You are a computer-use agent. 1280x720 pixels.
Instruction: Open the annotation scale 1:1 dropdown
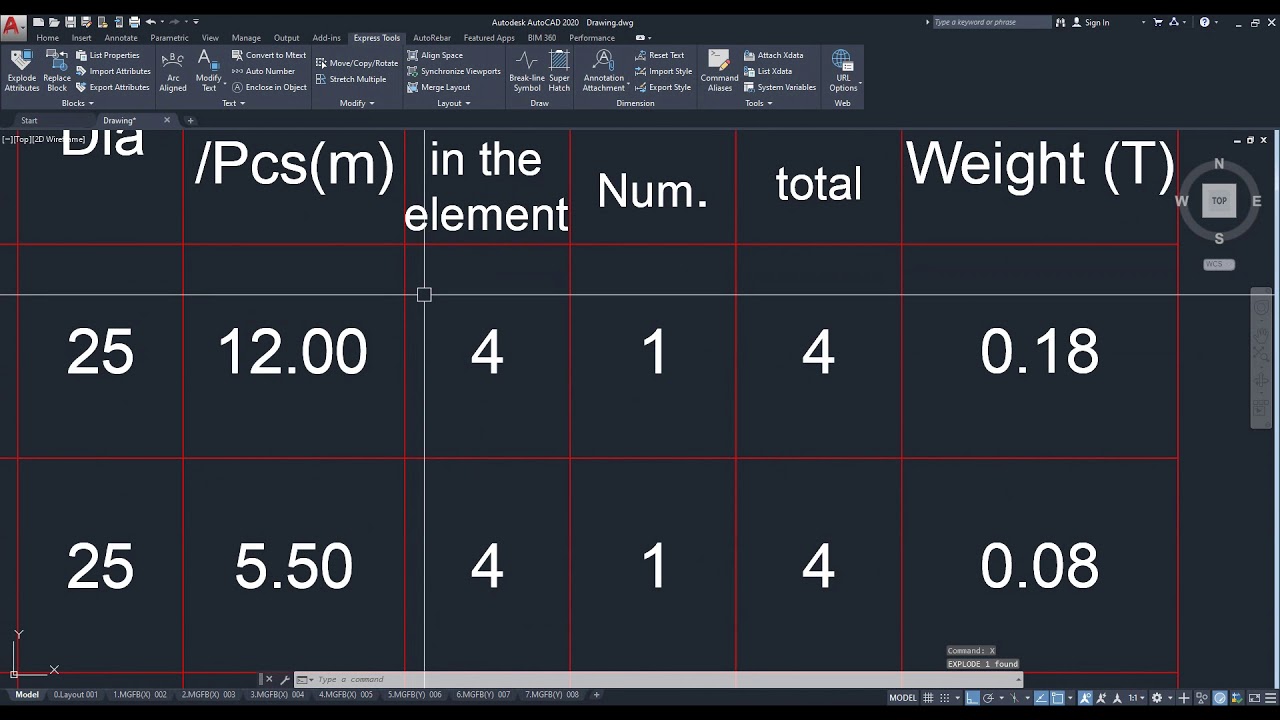click(1138, 698)
